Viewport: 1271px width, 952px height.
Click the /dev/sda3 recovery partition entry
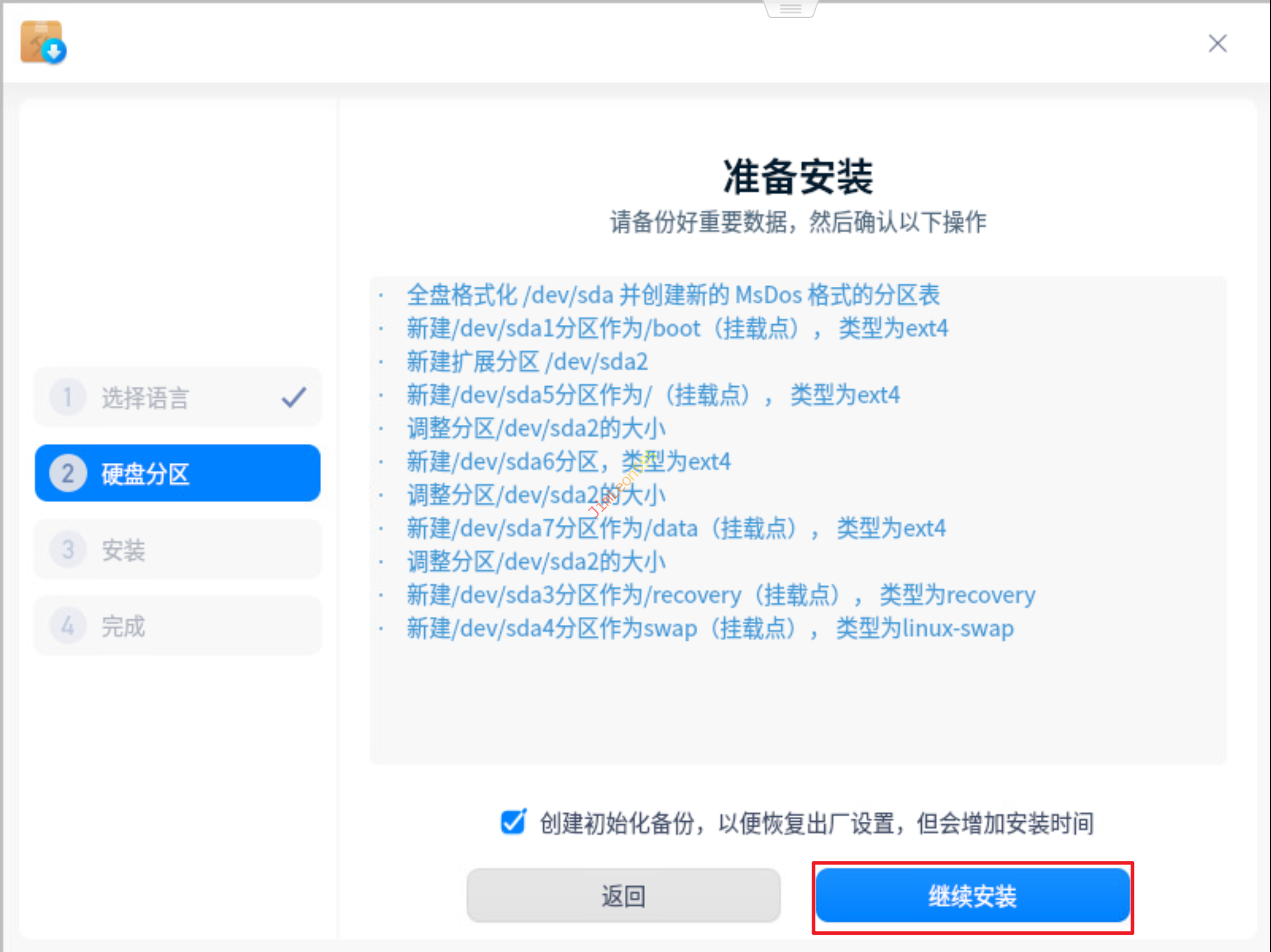coord(721,595)
